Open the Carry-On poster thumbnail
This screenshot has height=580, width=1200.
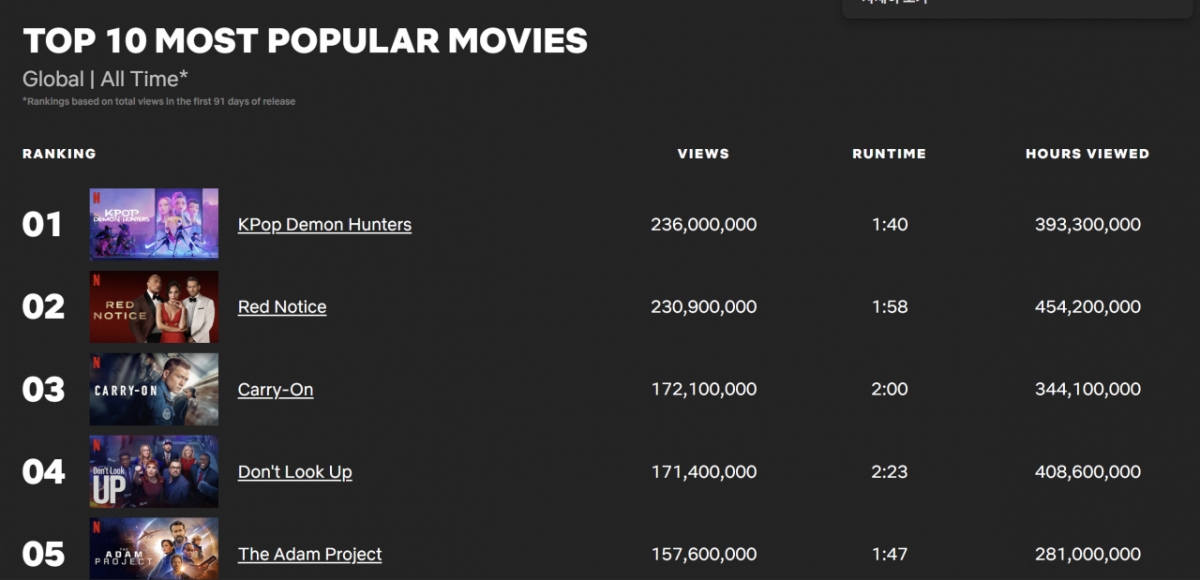click(154, 389)
